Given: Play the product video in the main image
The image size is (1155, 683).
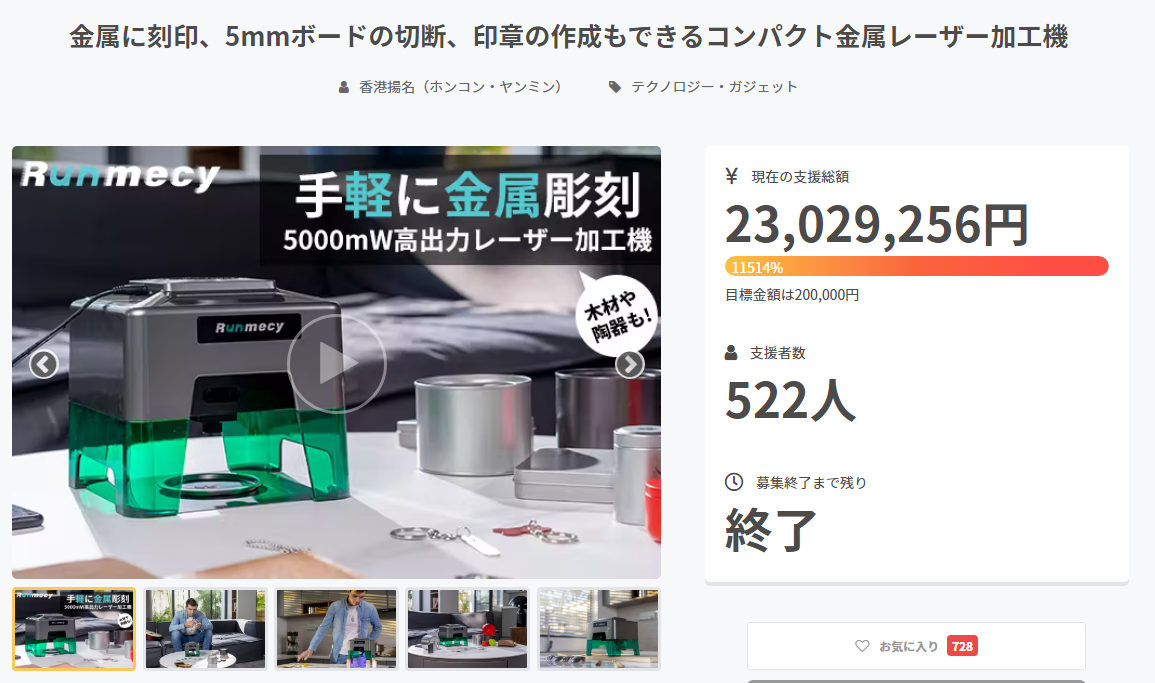Looking at the screenshot, I should click(337, 363).
